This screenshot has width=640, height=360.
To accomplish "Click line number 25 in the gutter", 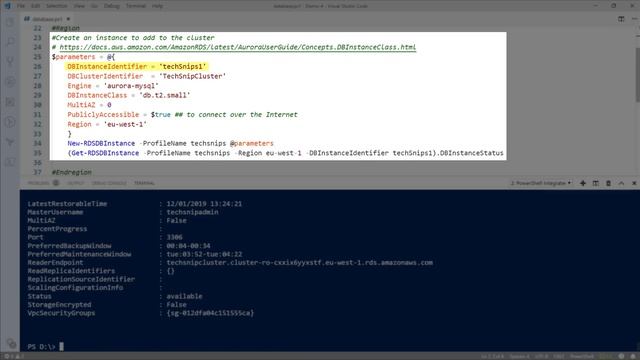I will 37,57.
